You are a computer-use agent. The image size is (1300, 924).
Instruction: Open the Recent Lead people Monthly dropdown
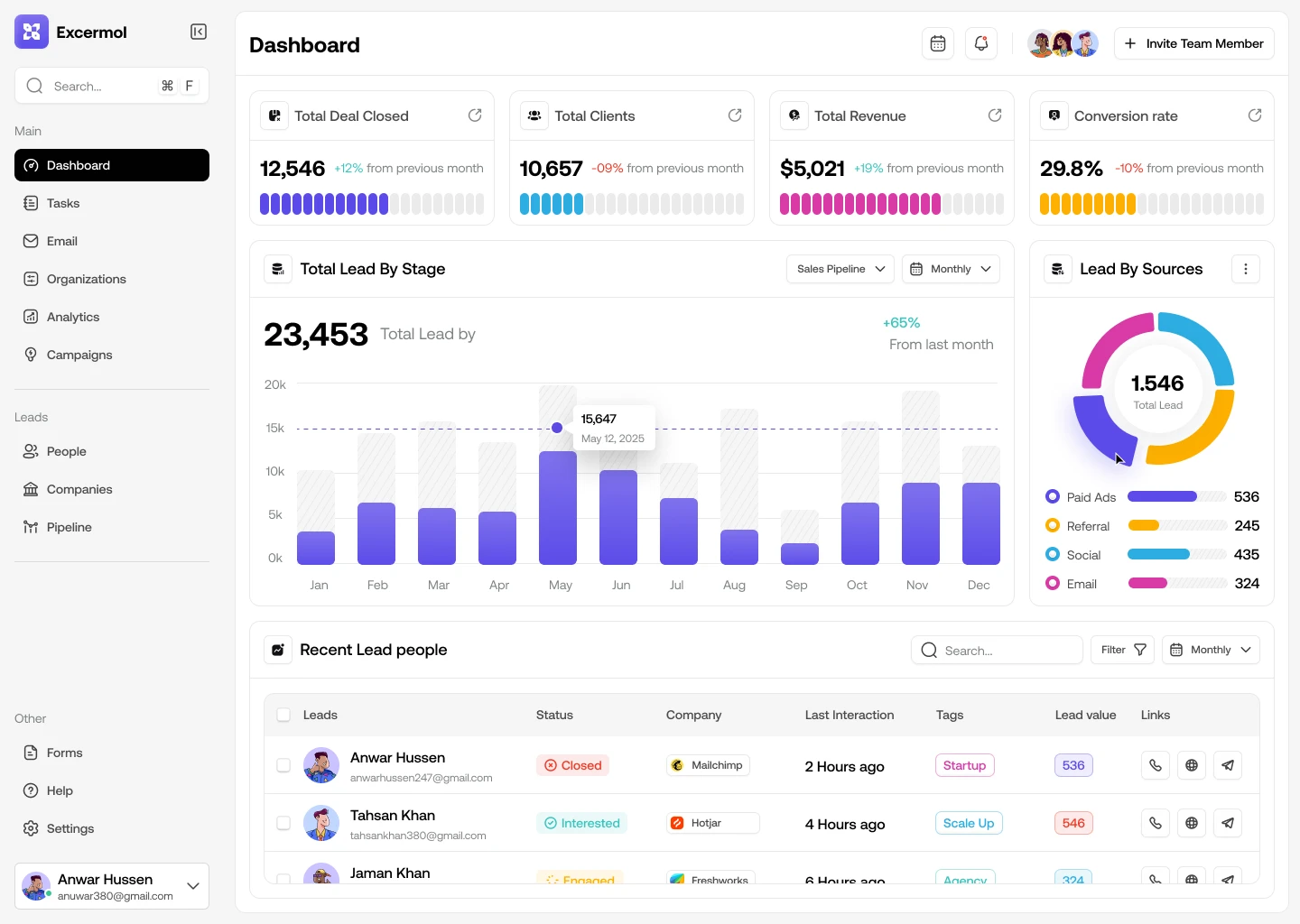[x=1211, y=650]
